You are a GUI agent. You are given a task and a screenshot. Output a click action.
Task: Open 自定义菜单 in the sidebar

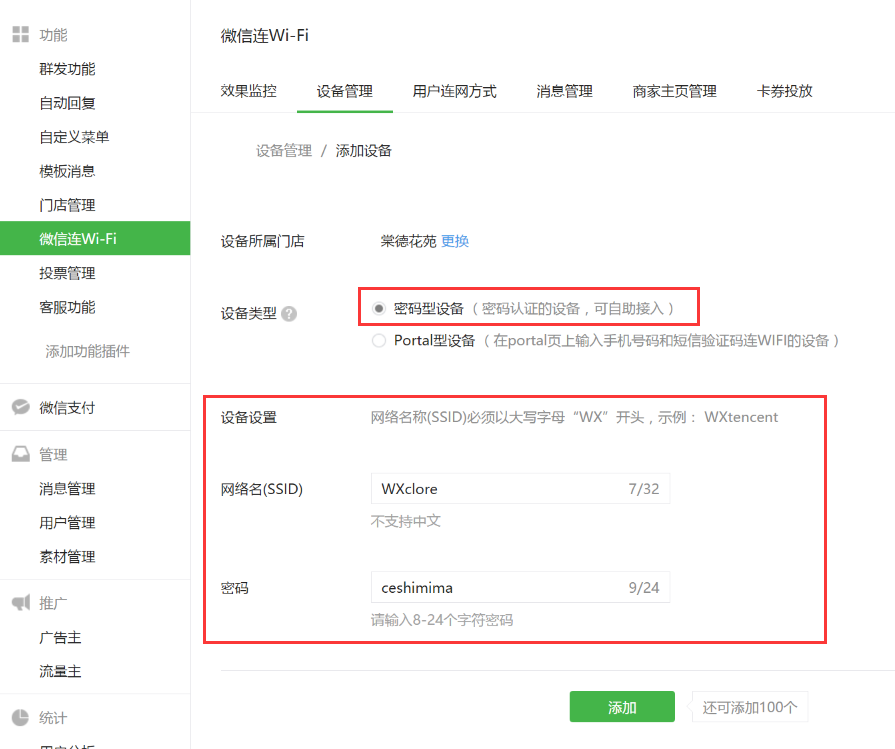pyautogui.click(x=74, y=137)
